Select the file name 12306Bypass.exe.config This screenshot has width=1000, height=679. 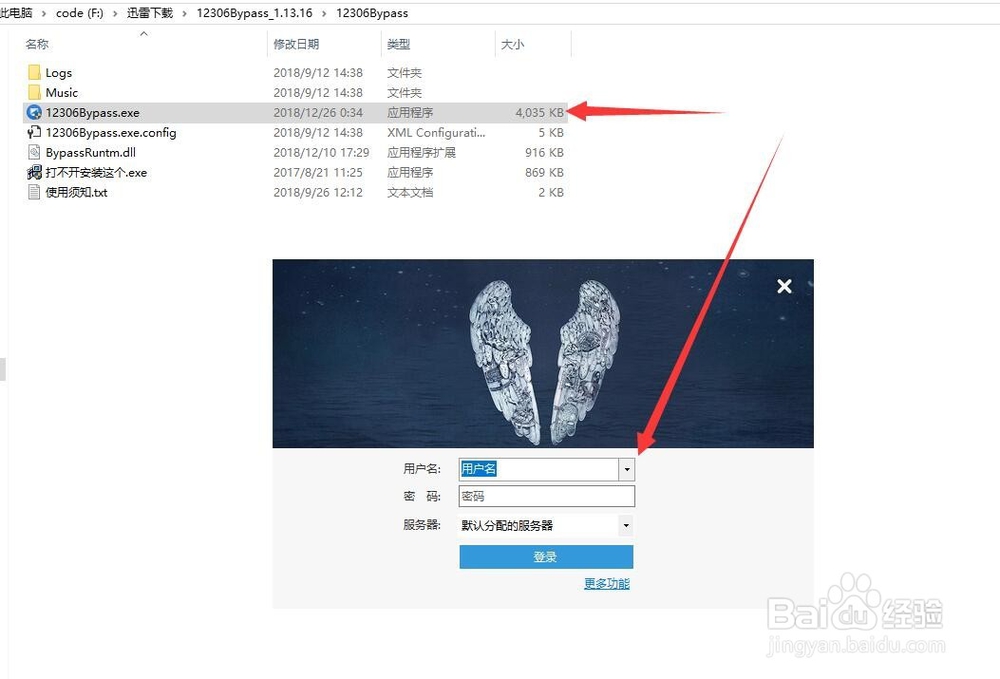[111, 133]
